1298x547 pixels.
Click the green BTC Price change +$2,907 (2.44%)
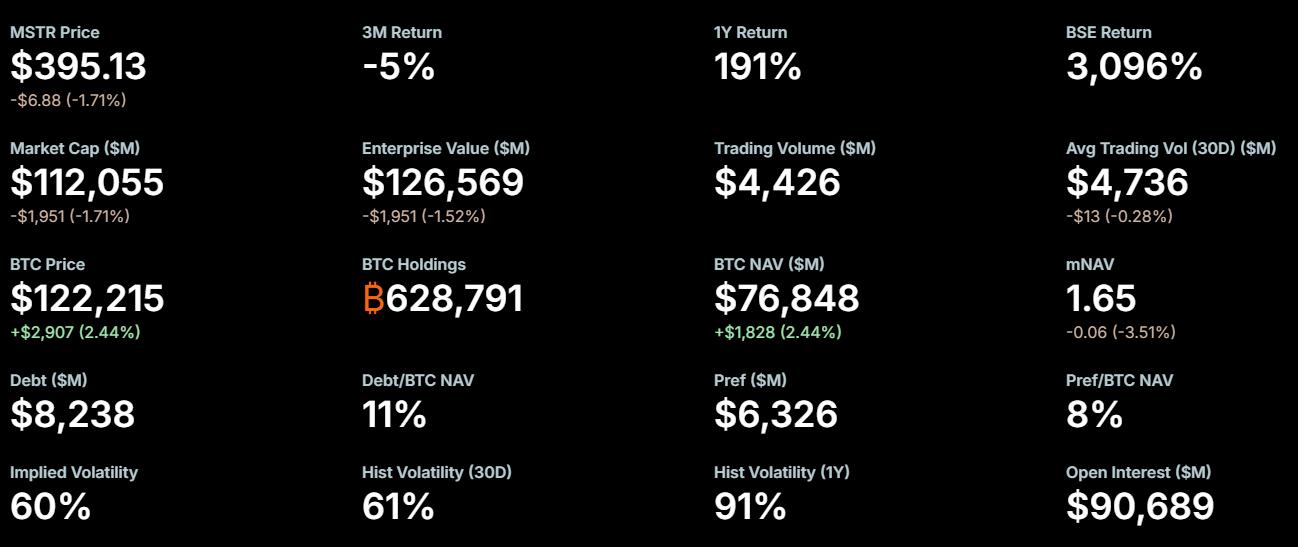tap(75, 332)
